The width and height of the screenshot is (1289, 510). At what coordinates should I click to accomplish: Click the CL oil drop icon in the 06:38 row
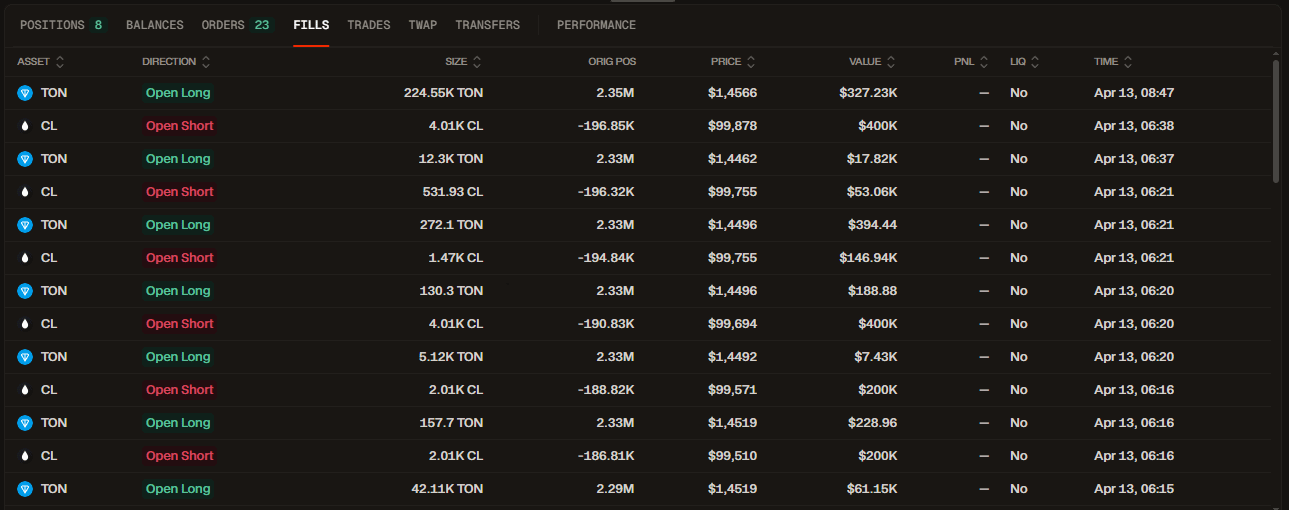click(x=25, y=126)
